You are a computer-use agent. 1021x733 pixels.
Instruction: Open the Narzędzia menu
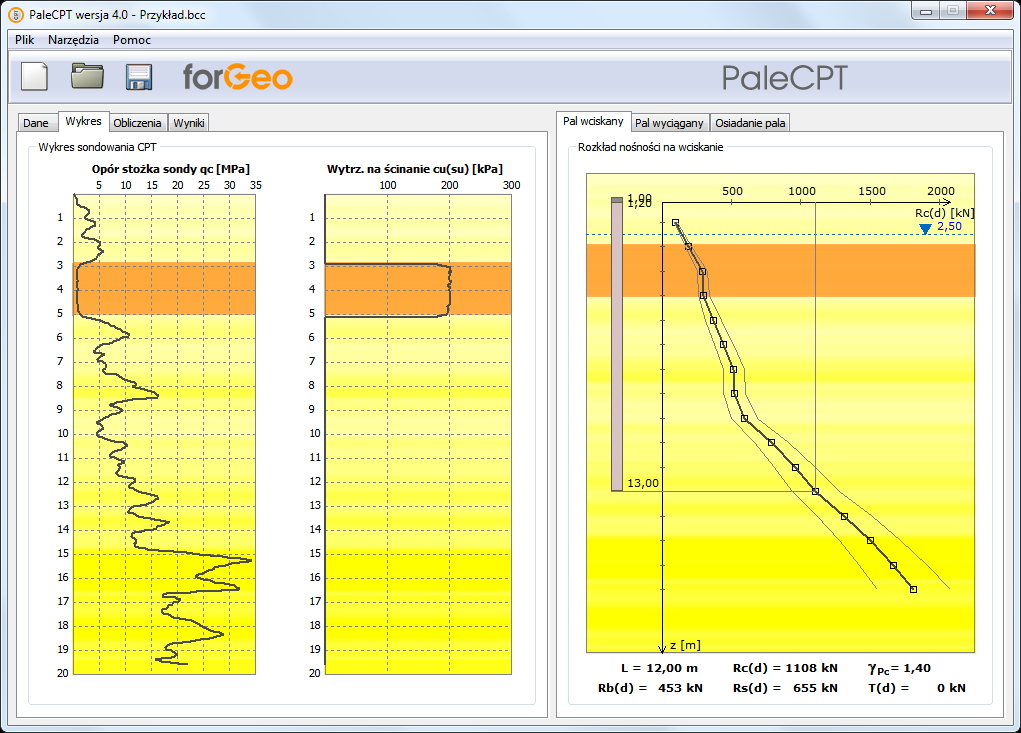coord(74,40)
